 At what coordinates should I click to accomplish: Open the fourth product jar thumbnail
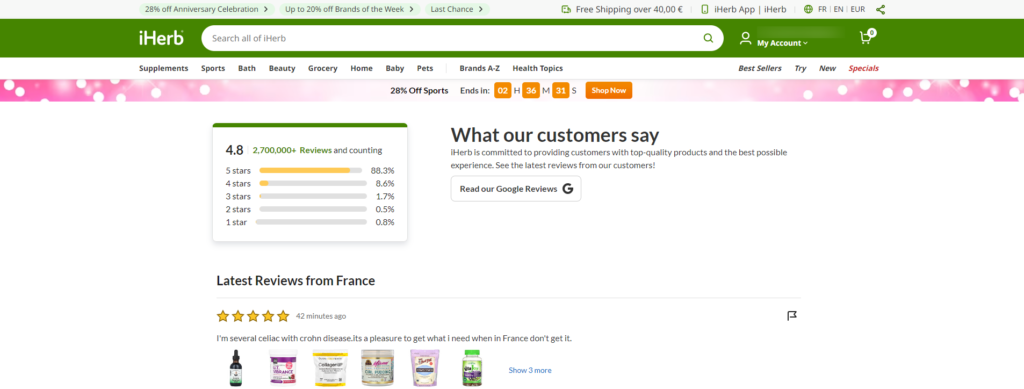tap(377, 369)
